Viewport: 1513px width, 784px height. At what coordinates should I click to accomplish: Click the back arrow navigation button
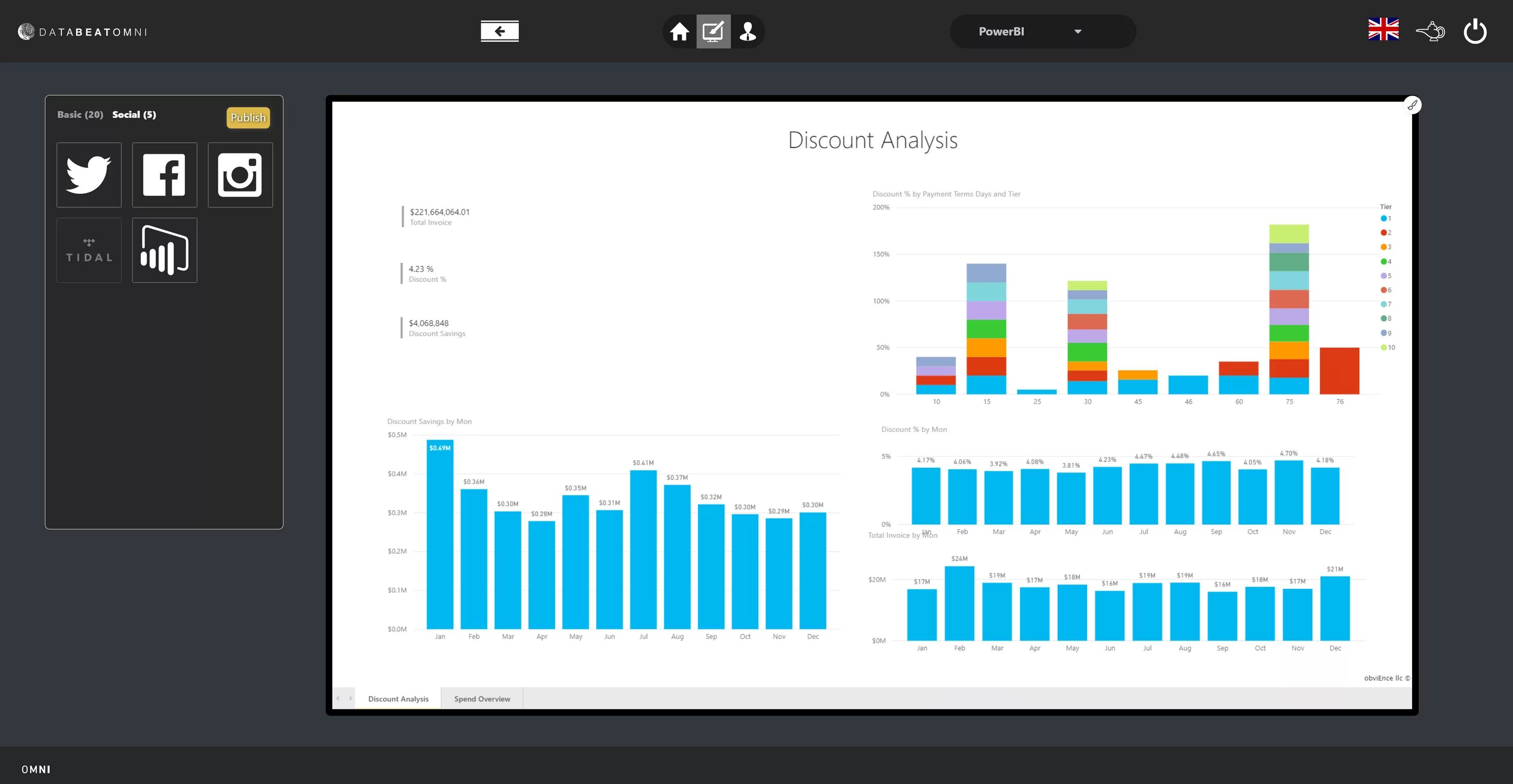point(499,30)
